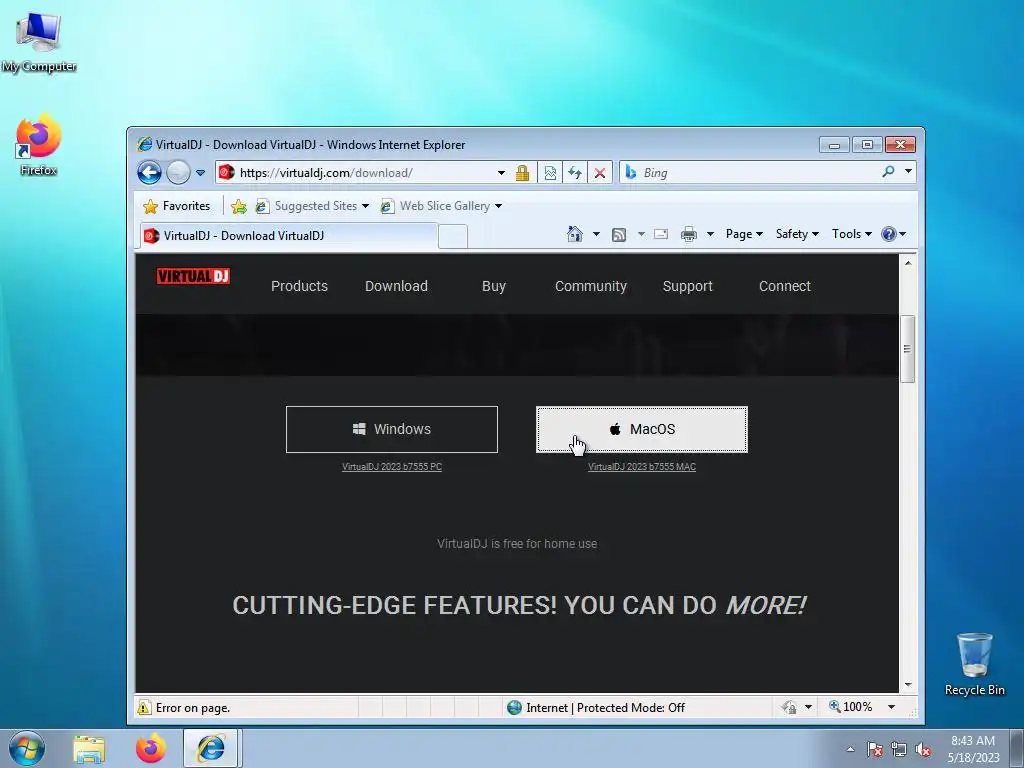
Task: Click the Help question mark icon
Action: [889, 234]
